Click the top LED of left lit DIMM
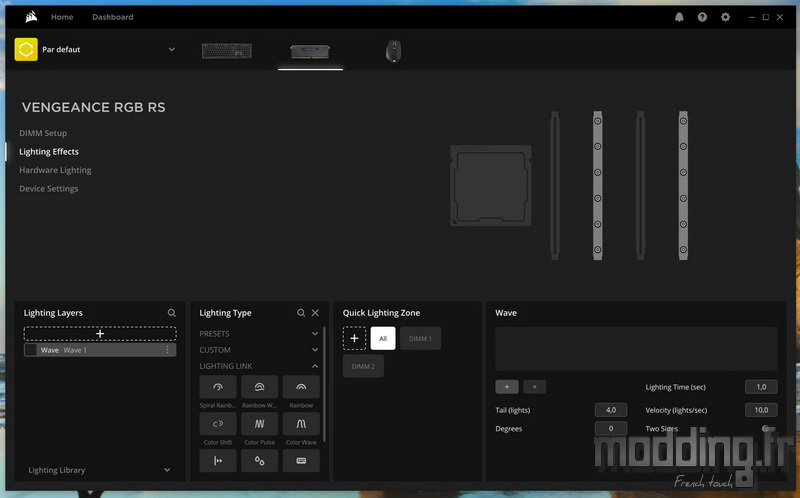 597,121
